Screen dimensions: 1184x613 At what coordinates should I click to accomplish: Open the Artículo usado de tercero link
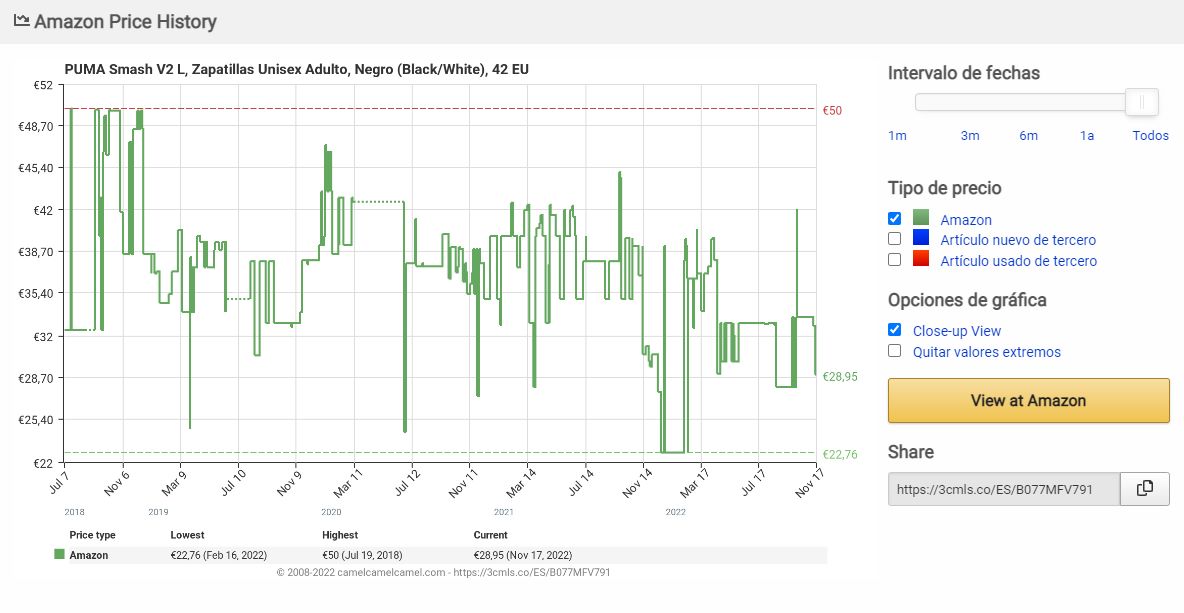click(x=1019, y=261)
